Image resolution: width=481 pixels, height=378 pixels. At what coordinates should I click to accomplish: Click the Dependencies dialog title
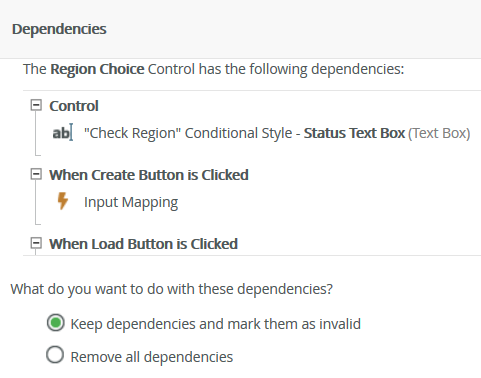click(59, 29)
